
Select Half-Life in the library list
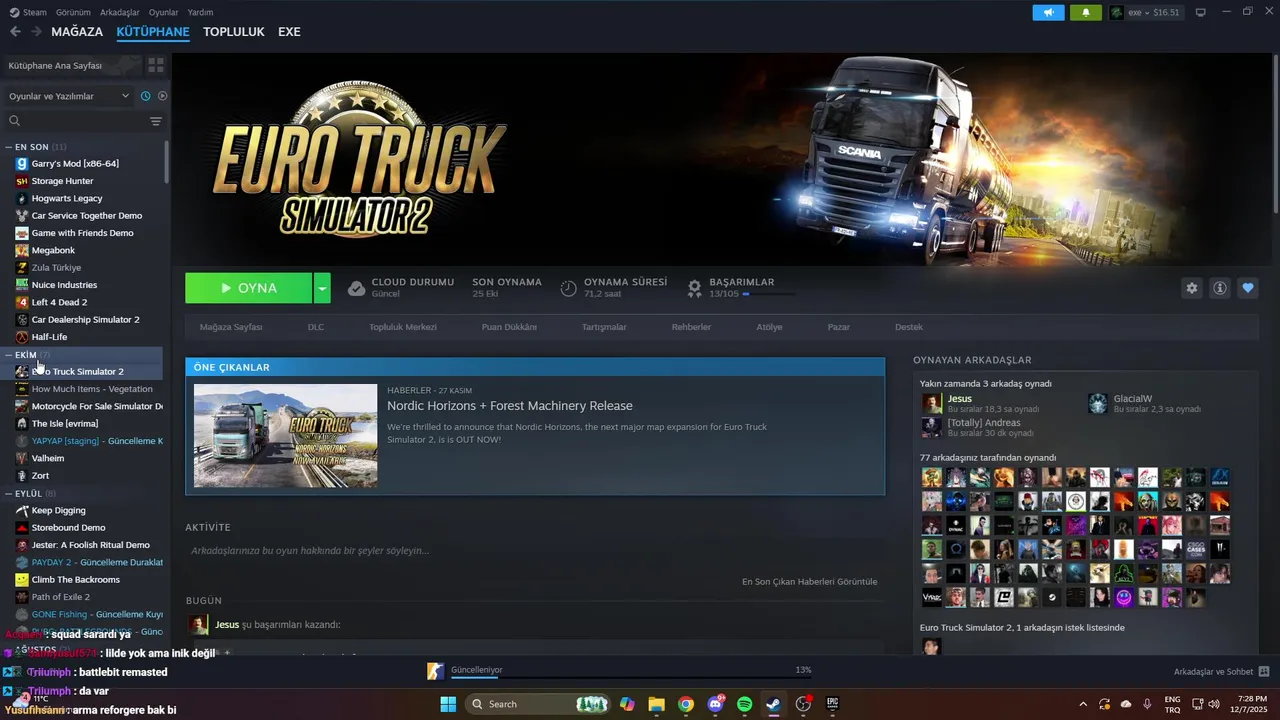(x=49, y=337)
